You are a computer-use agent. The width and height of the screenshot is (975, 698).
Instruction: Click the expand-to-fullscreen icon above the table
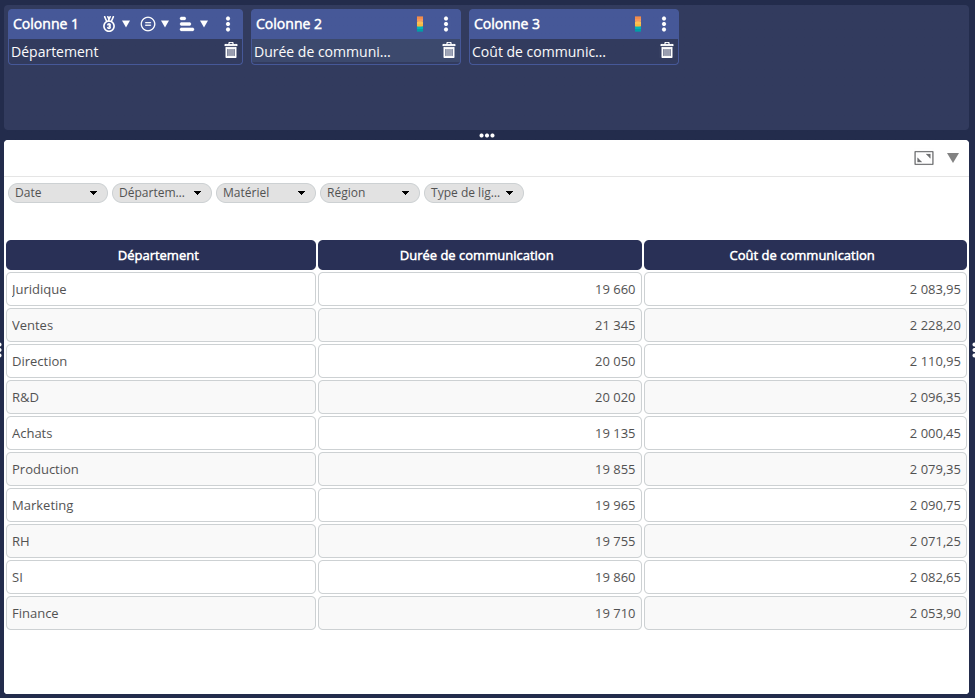pyautogui.click(x=924, y=158)
